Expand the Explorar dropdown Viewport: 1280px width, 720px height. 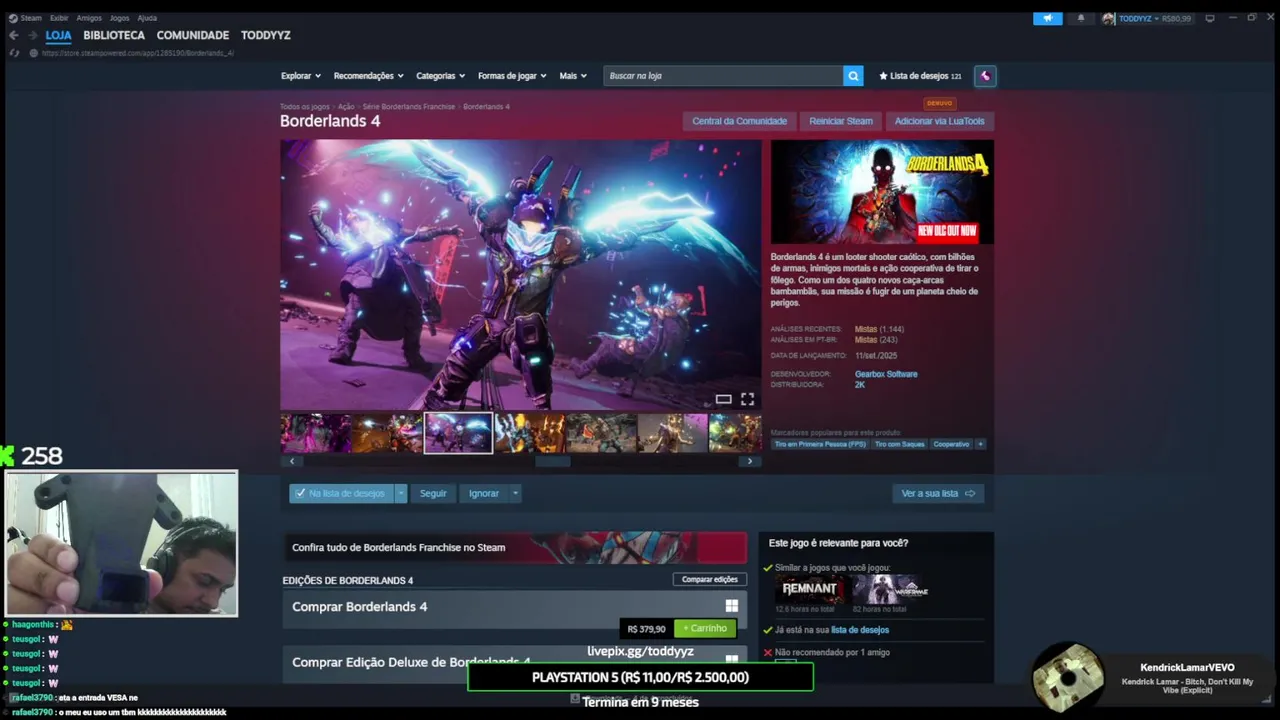301,76
